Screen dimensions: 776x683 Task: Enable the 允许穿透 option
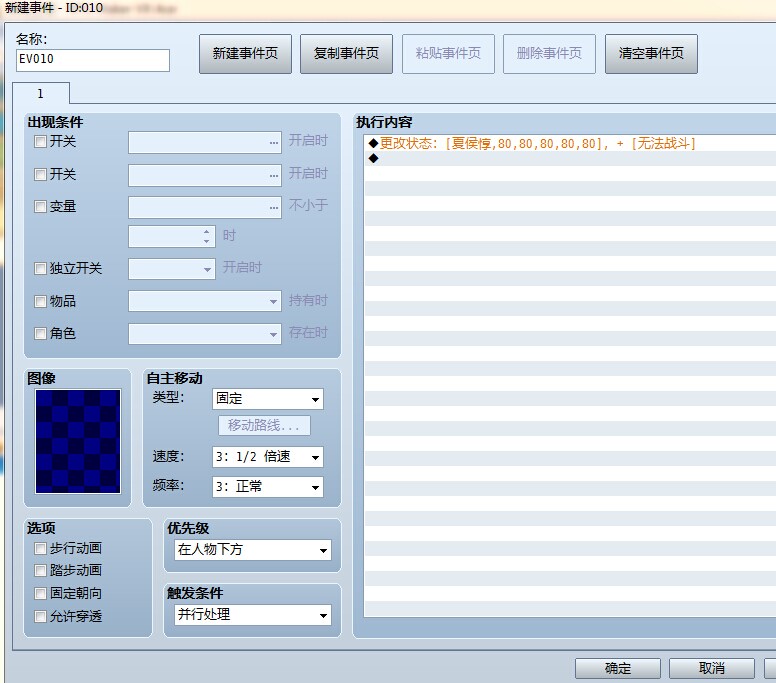[40, 616]
